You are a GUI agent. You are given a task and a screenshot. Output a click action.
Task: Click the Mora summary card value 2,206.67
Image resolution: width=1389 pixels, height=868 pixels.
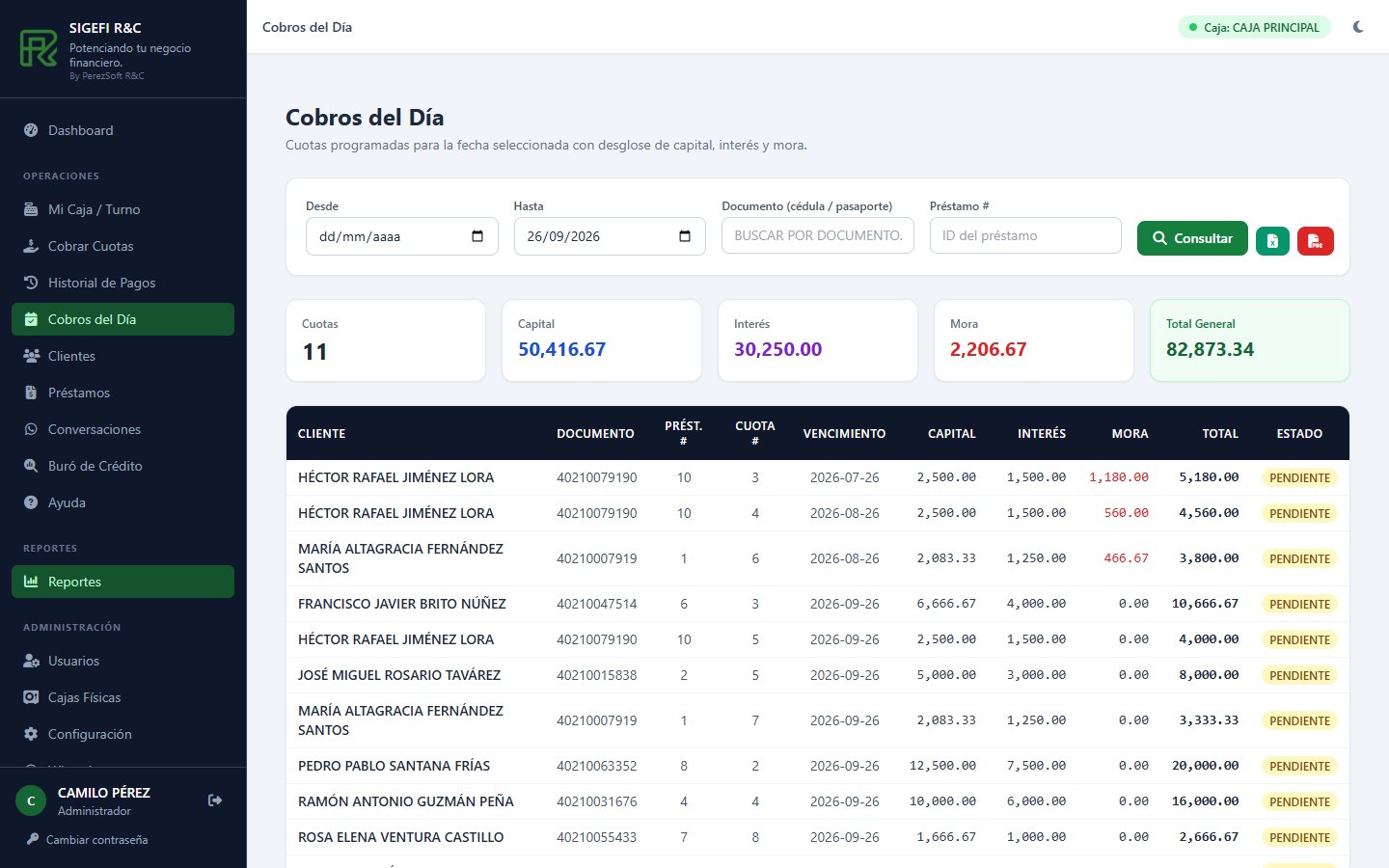[x=988, y=349]
